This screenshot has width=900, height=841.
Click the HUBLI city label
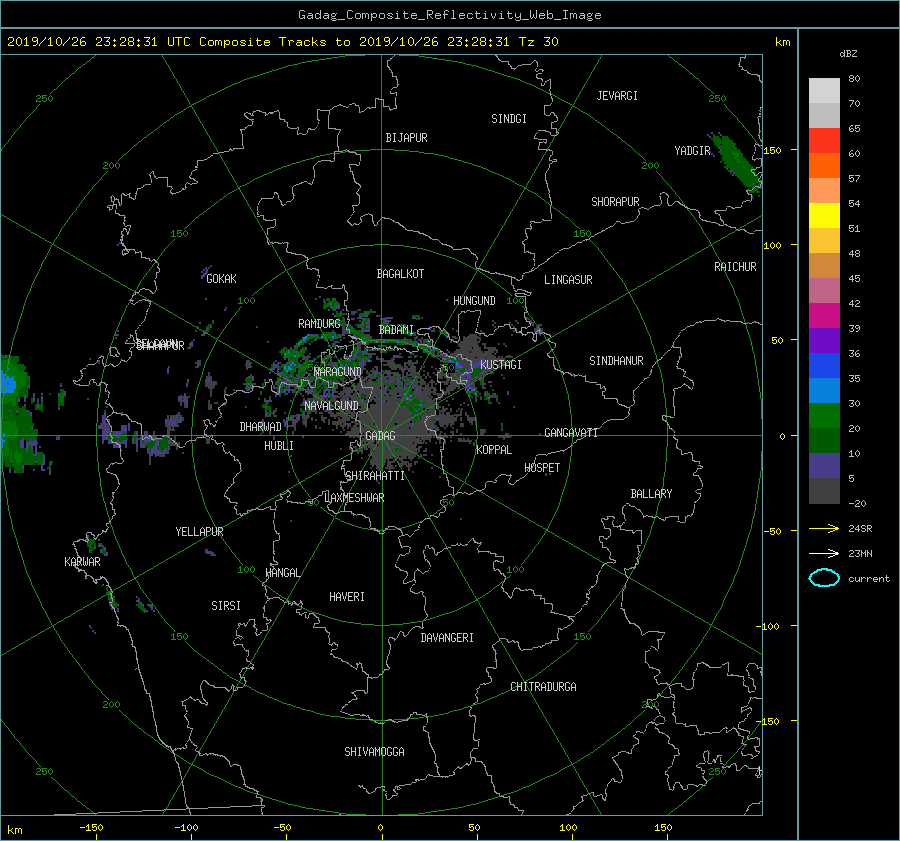pyautogui.click(x=278, y=446)
